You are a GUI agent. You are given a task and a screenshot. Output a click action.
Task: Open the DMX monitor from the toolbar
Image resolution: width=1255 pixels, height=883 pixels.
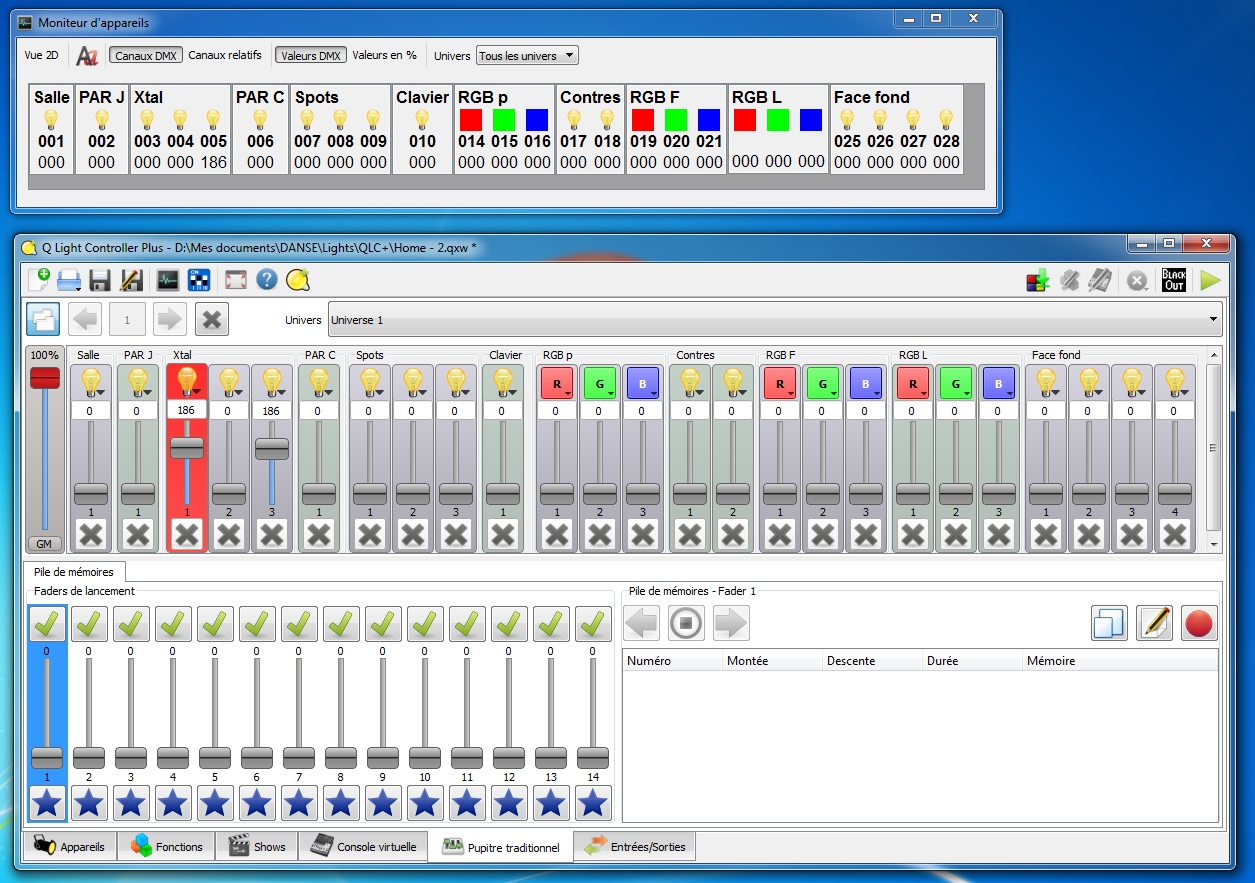tap(166, 280)
